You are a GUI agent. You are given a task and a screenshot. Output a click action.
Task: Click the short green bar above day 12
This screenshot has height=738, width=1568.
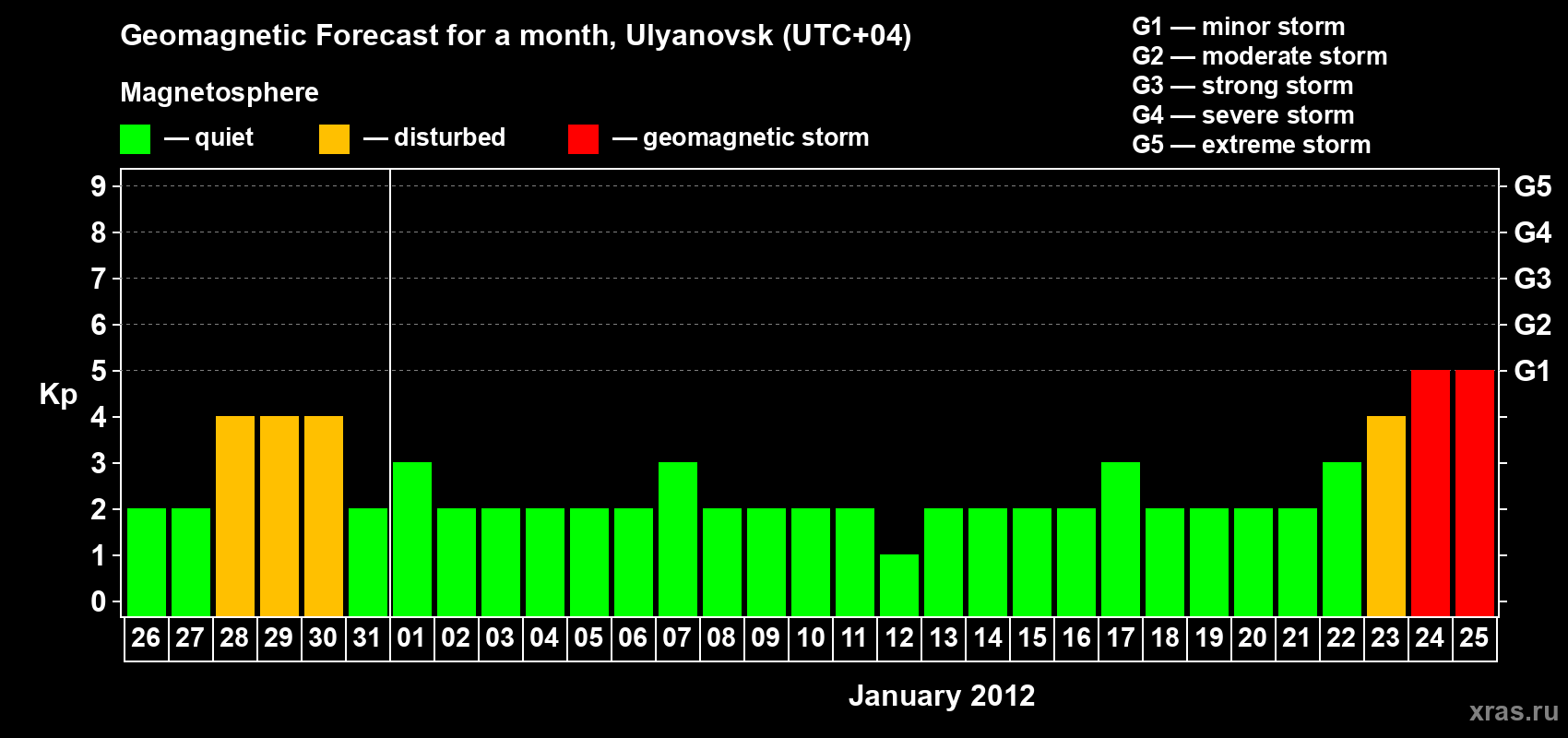(x=899, y=585)
